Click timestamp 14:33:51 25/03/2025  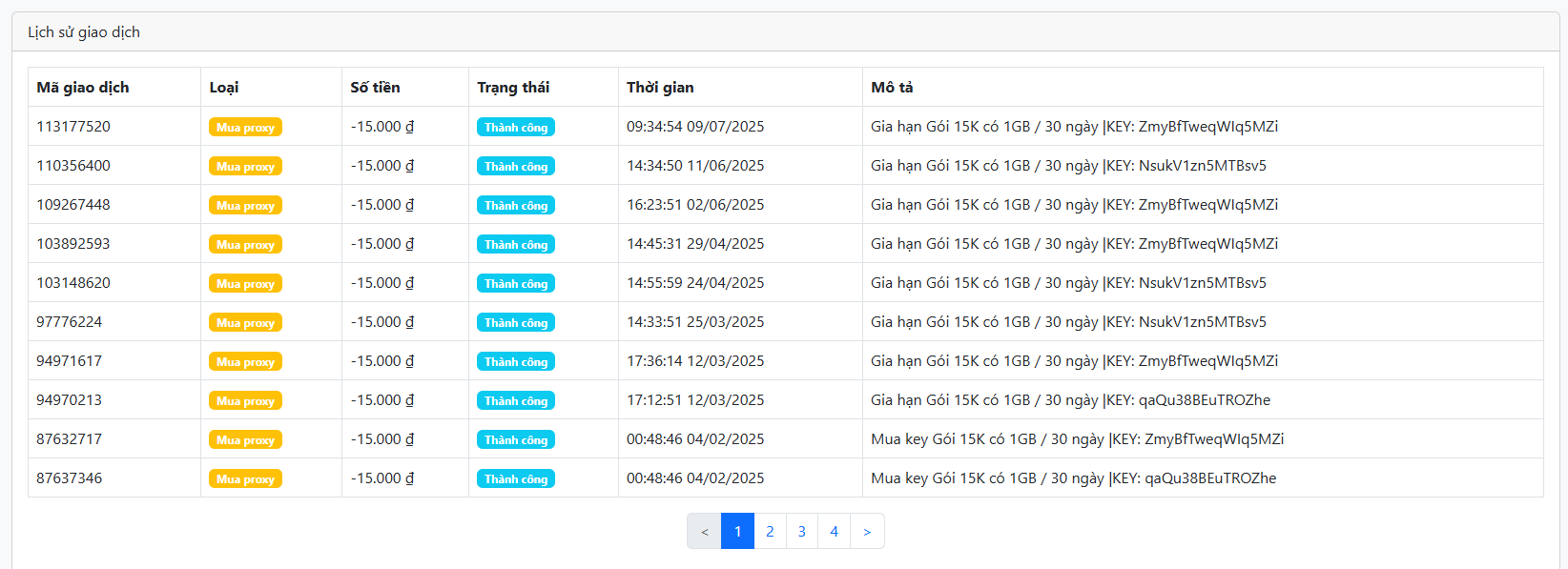(695, 321)
